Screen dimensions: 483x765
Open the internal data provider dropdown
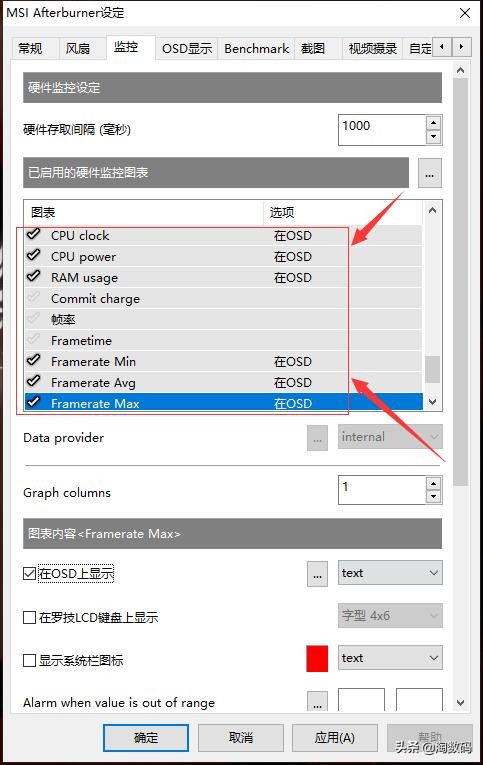pos(390,437)
